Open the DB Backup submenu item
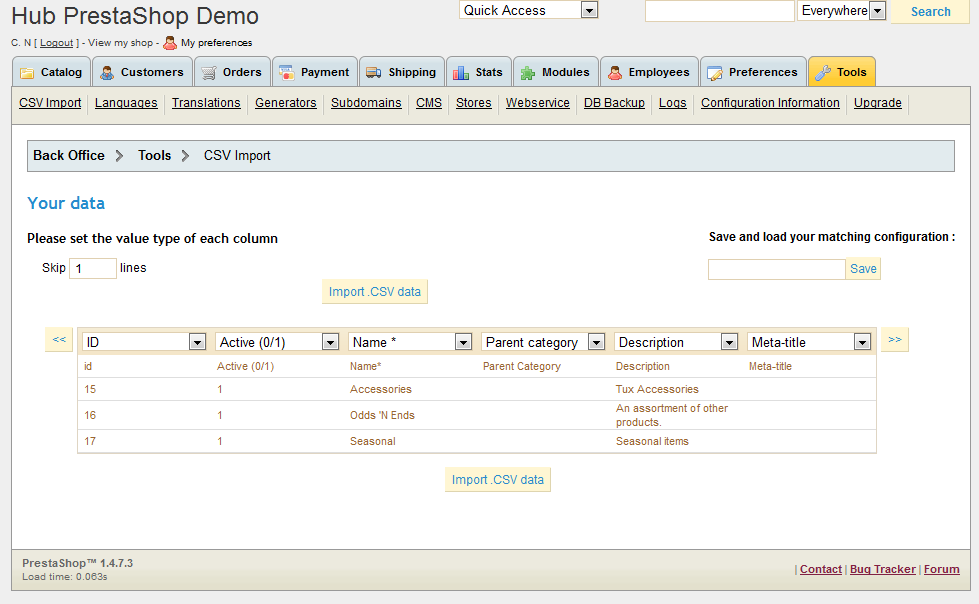This screenshot has width=979, height=604. point(614,103)
